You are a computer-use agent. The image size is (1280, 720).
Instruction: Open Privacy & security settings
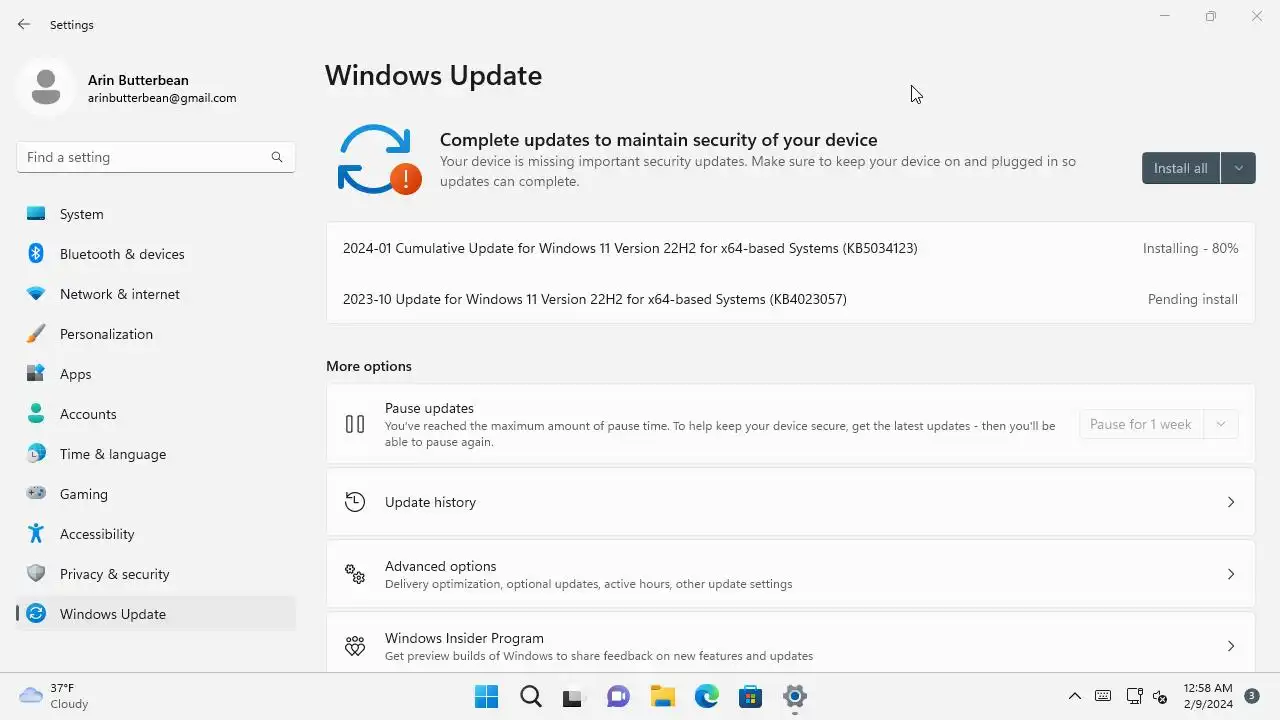coord(156,574)
